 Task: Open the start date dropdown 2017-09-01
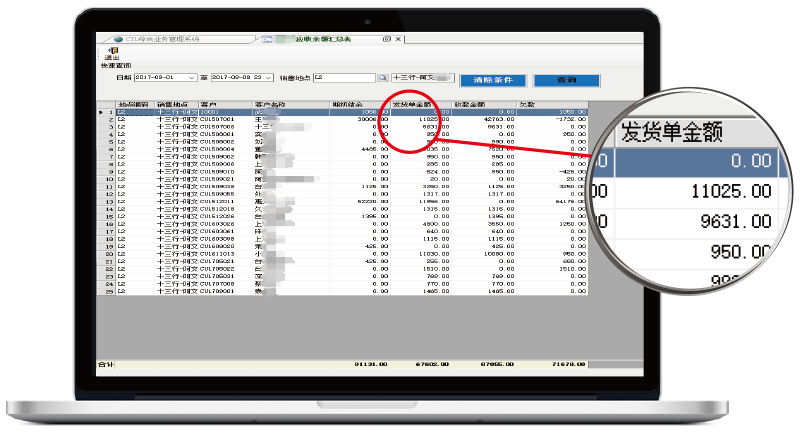click(x=192, y=78)
